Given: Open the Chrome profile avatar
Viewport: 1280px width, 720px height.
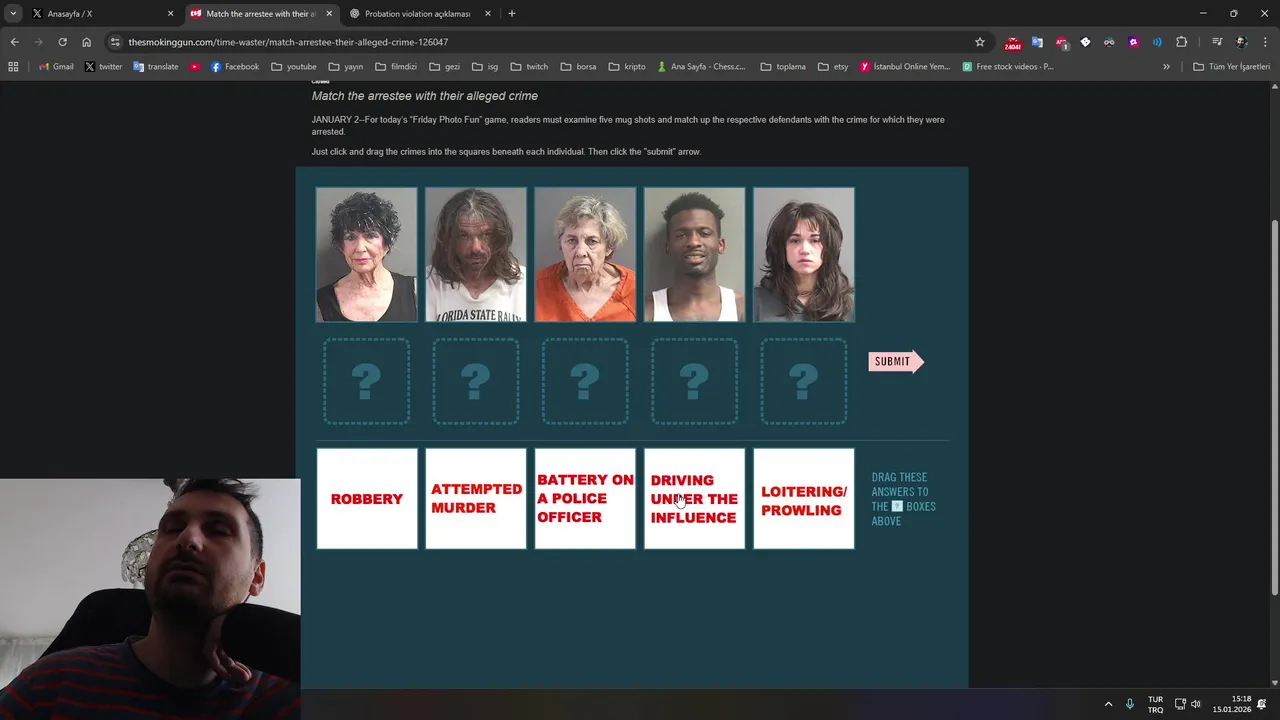Looking at the screenshot, I should pos(1241,42).
